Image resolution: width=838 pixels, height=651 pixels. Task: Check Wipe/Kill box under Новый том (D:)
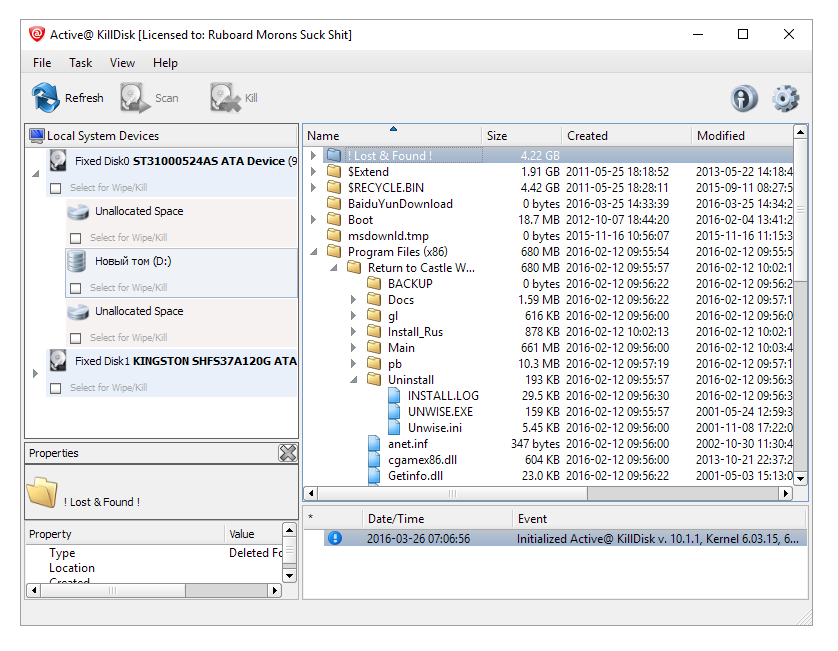76,288
